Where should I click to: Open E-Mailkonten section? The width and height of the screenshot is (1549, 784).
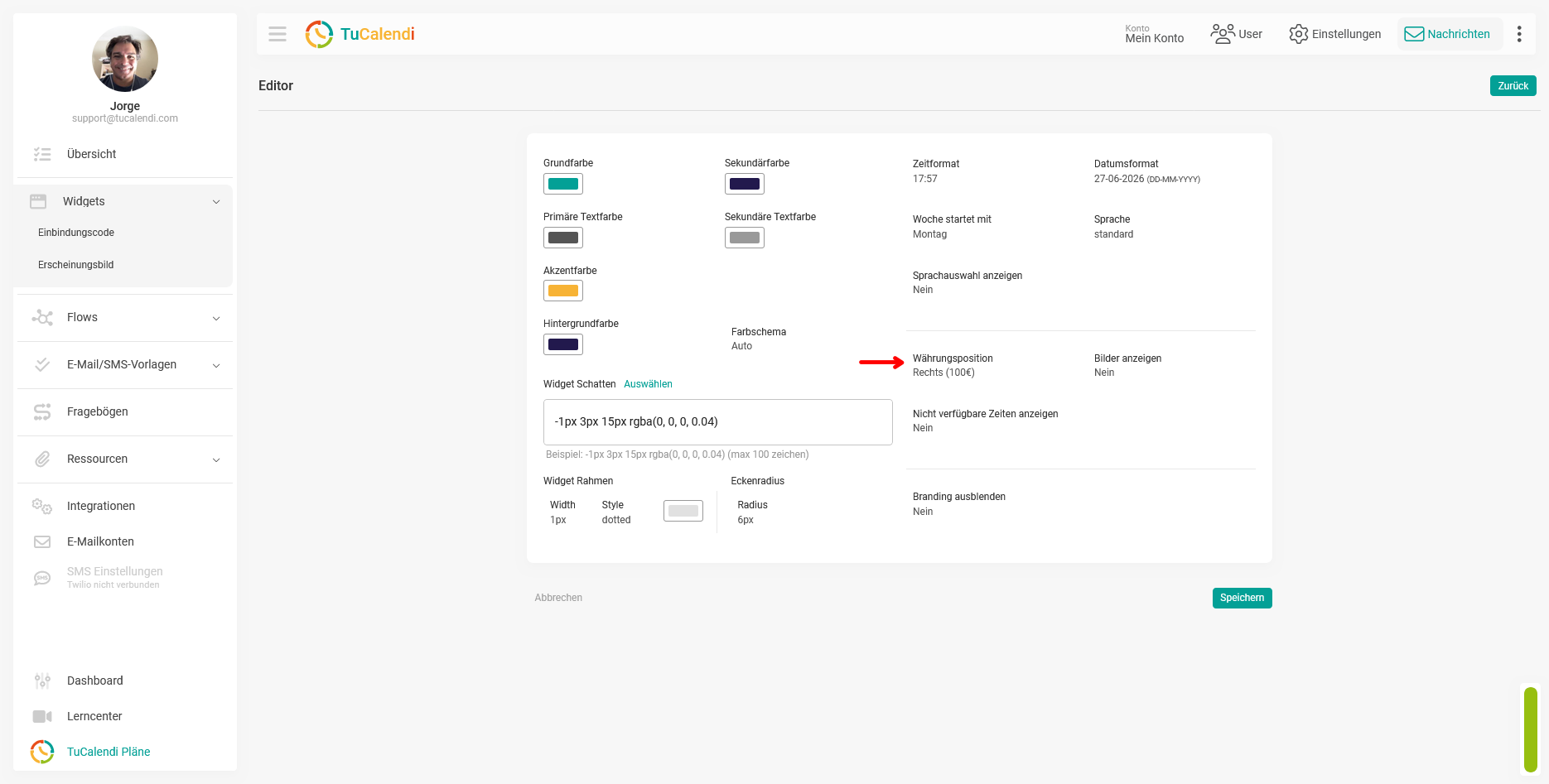[100, 541]
